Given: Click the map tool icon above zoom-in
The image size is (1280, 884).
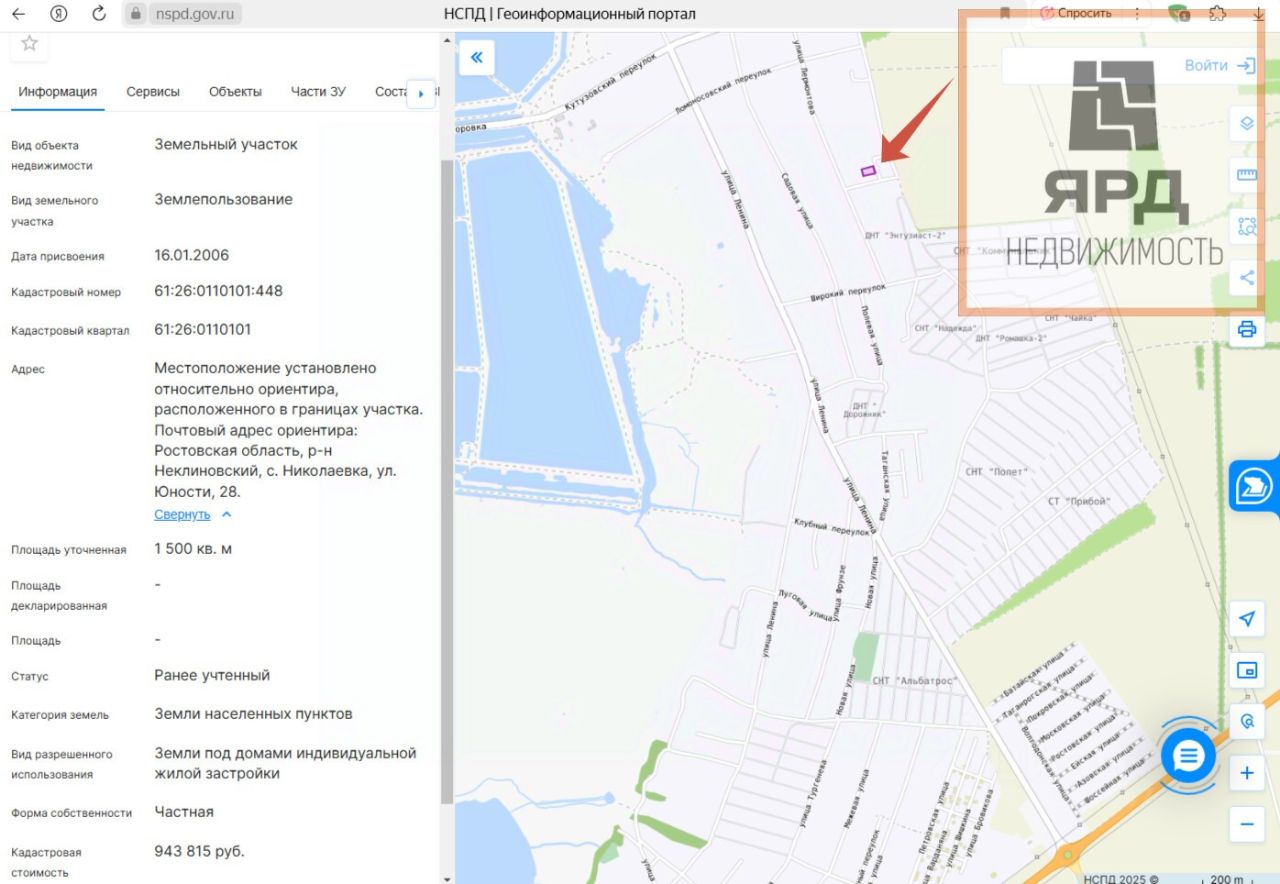Looking at the screenshot, I should click(1246, 721).
